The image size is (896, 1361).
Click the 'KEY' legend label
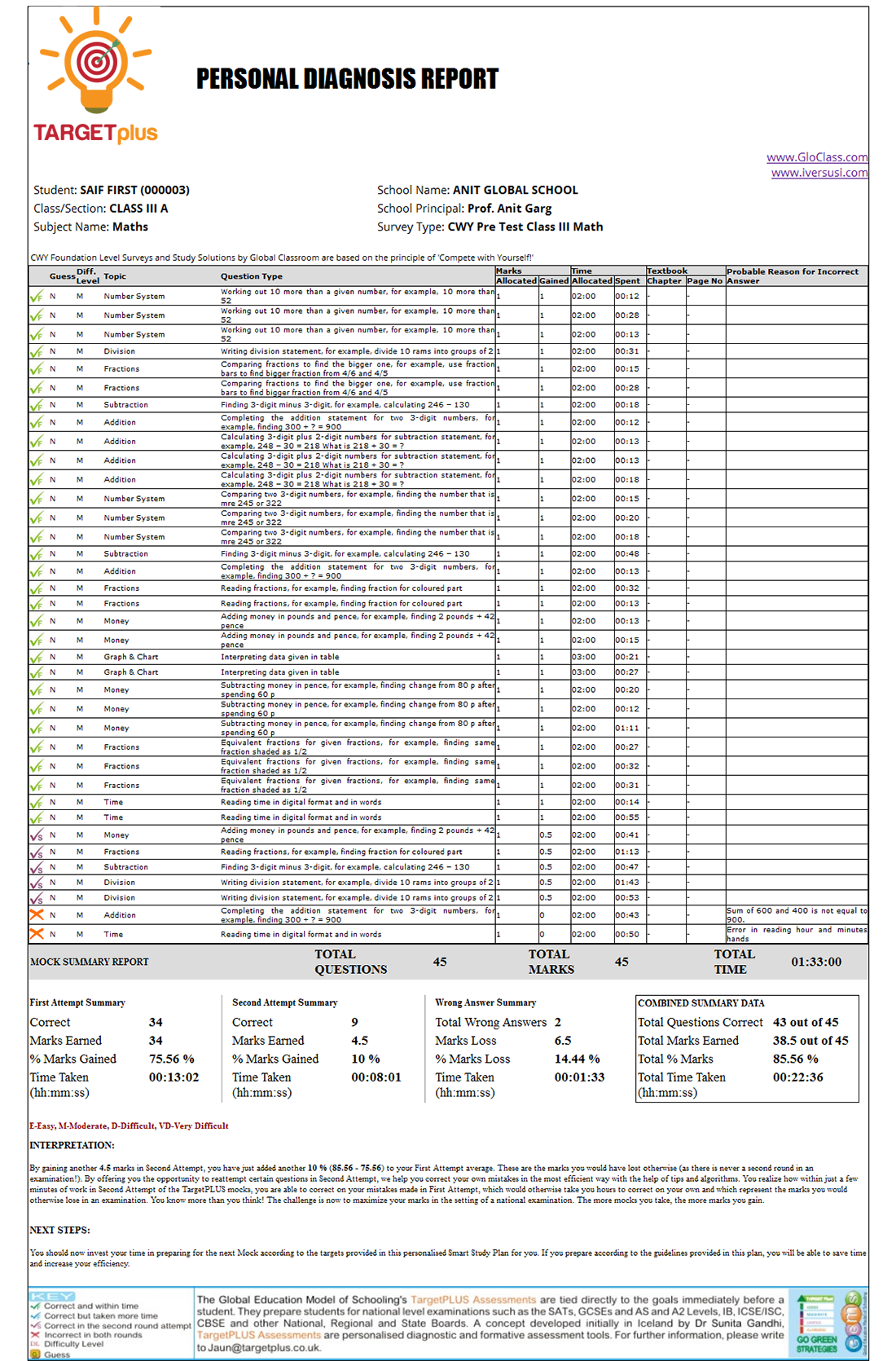[51, 1297]
